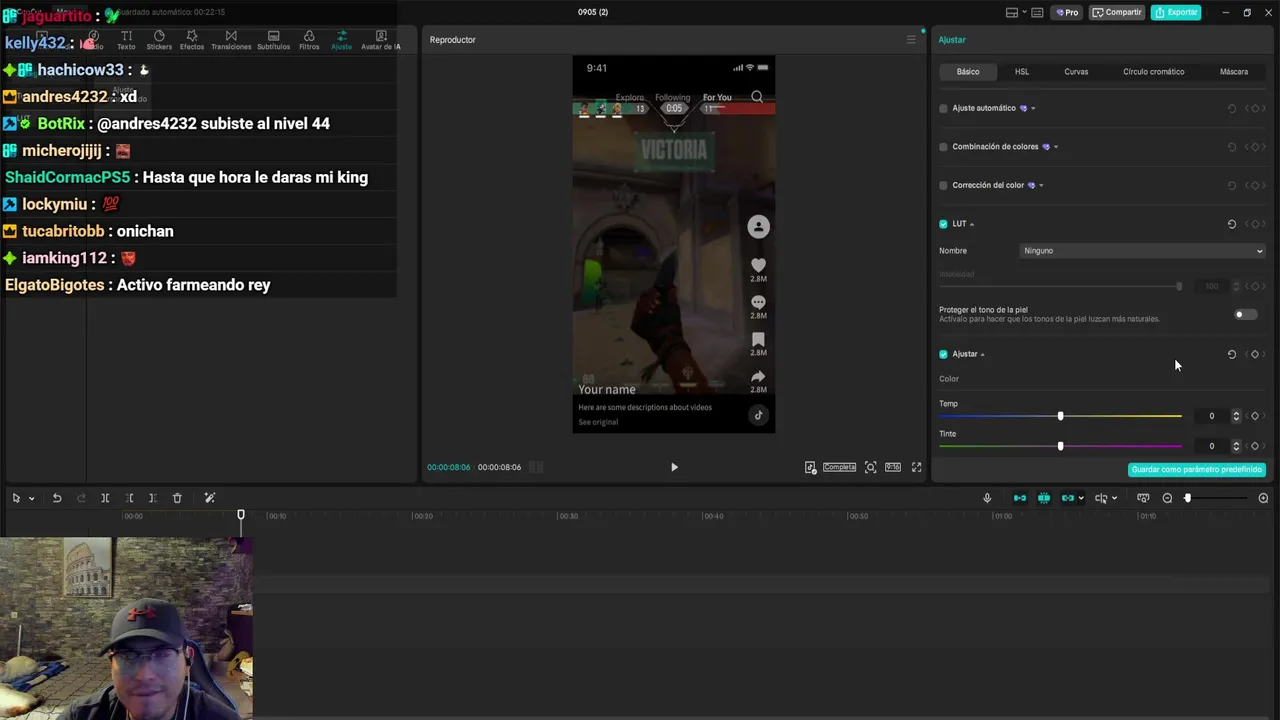Click the player compare original icon
Image resolution: width=1280 pixels, height=720 pixels.
[x=810, y=467]
